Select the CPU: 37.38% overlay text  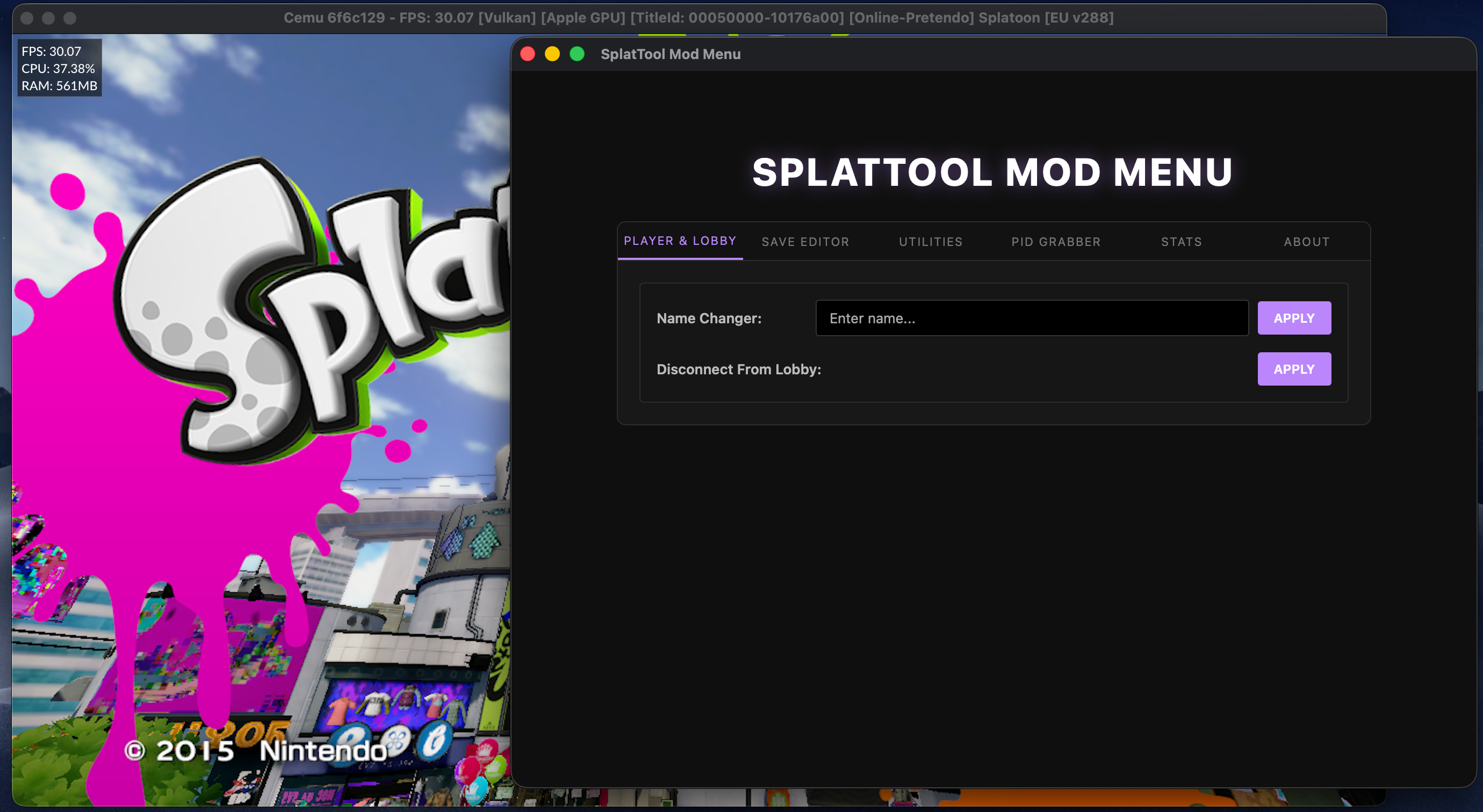[x=58, y=69]
